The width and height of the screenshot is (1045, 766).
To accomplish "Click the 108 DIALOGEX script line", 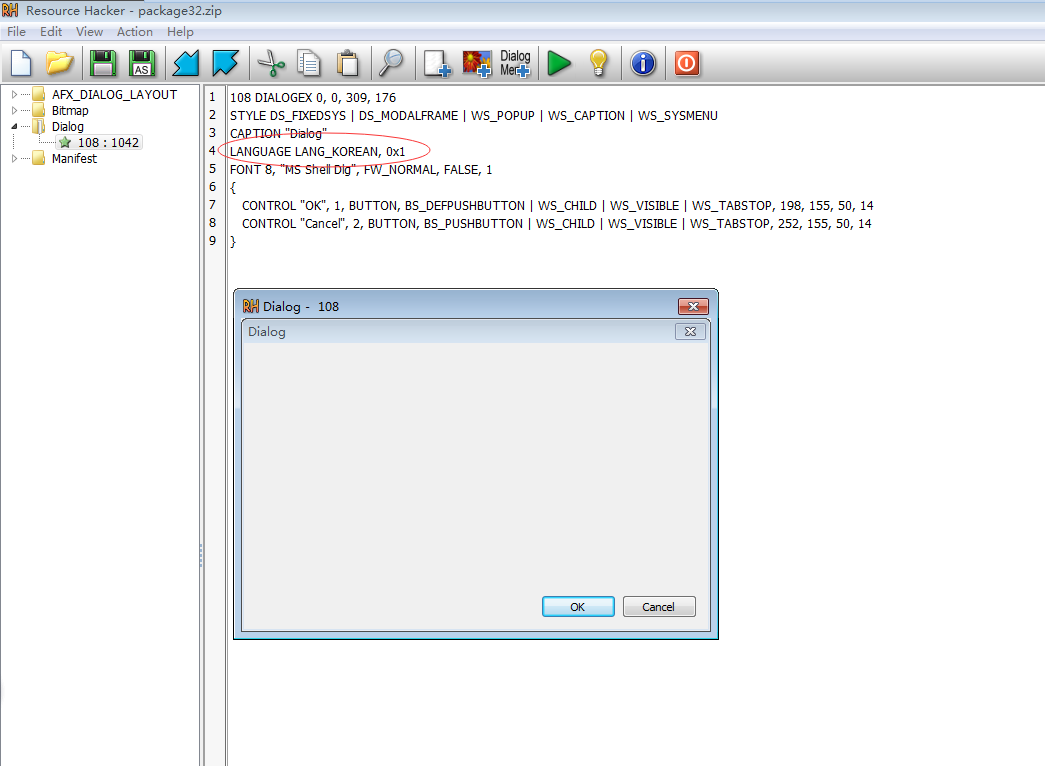I will 313,97.
